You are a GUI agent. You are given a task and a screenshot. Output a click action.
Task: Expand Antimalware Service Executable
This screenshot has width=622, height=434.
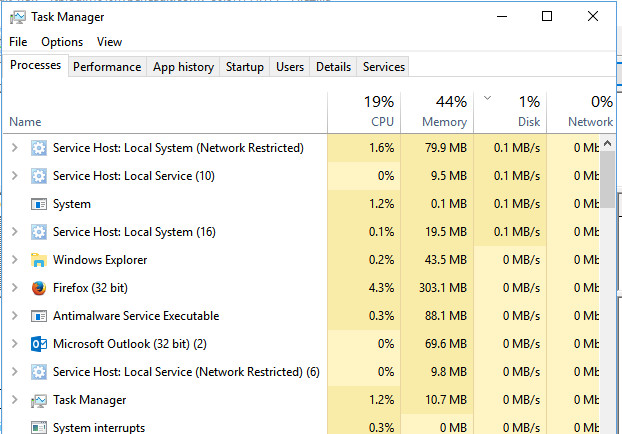15,315
